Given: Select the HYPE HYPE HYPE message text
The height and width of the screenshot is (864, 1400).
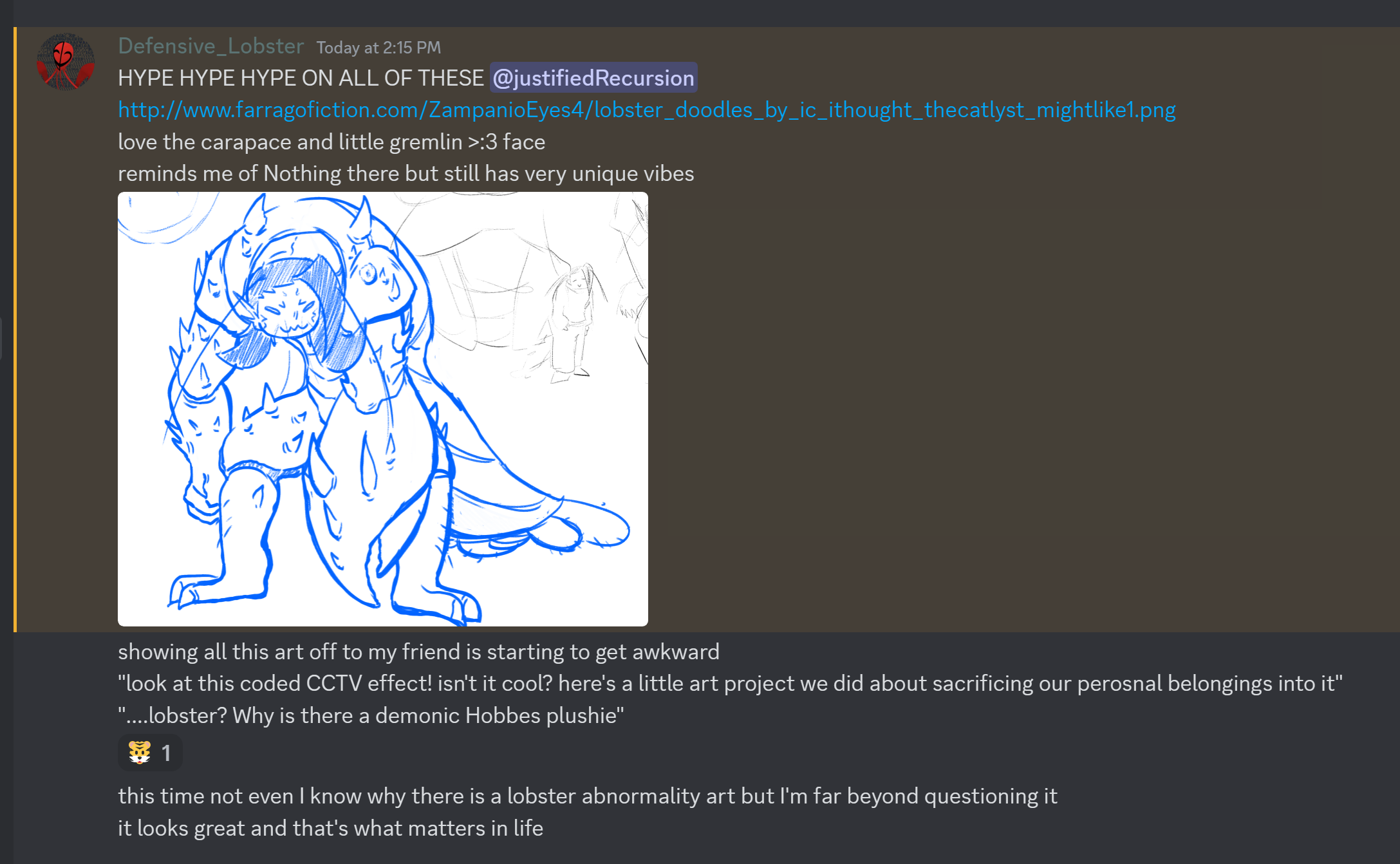Looking at the screenshot, I should (x=301, y=78).
